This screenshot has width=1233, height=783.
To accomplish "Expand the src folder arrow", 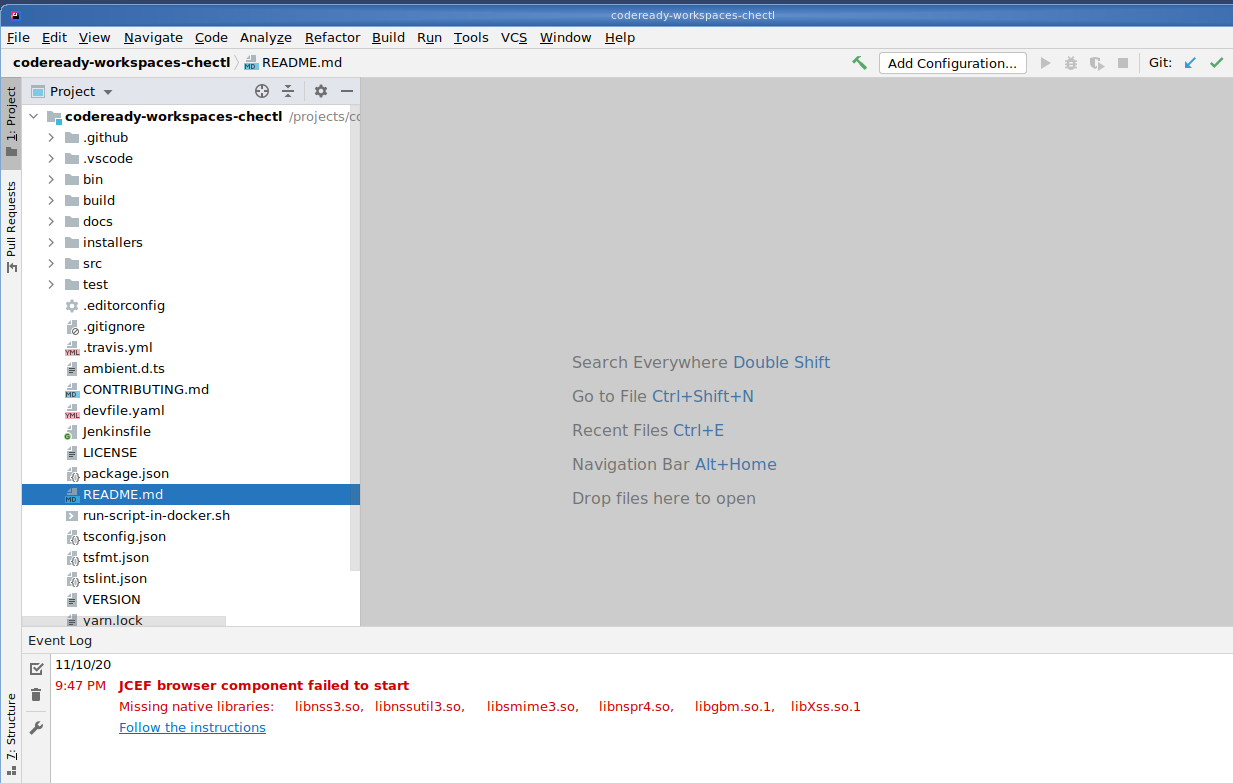I will click(51, 264).
